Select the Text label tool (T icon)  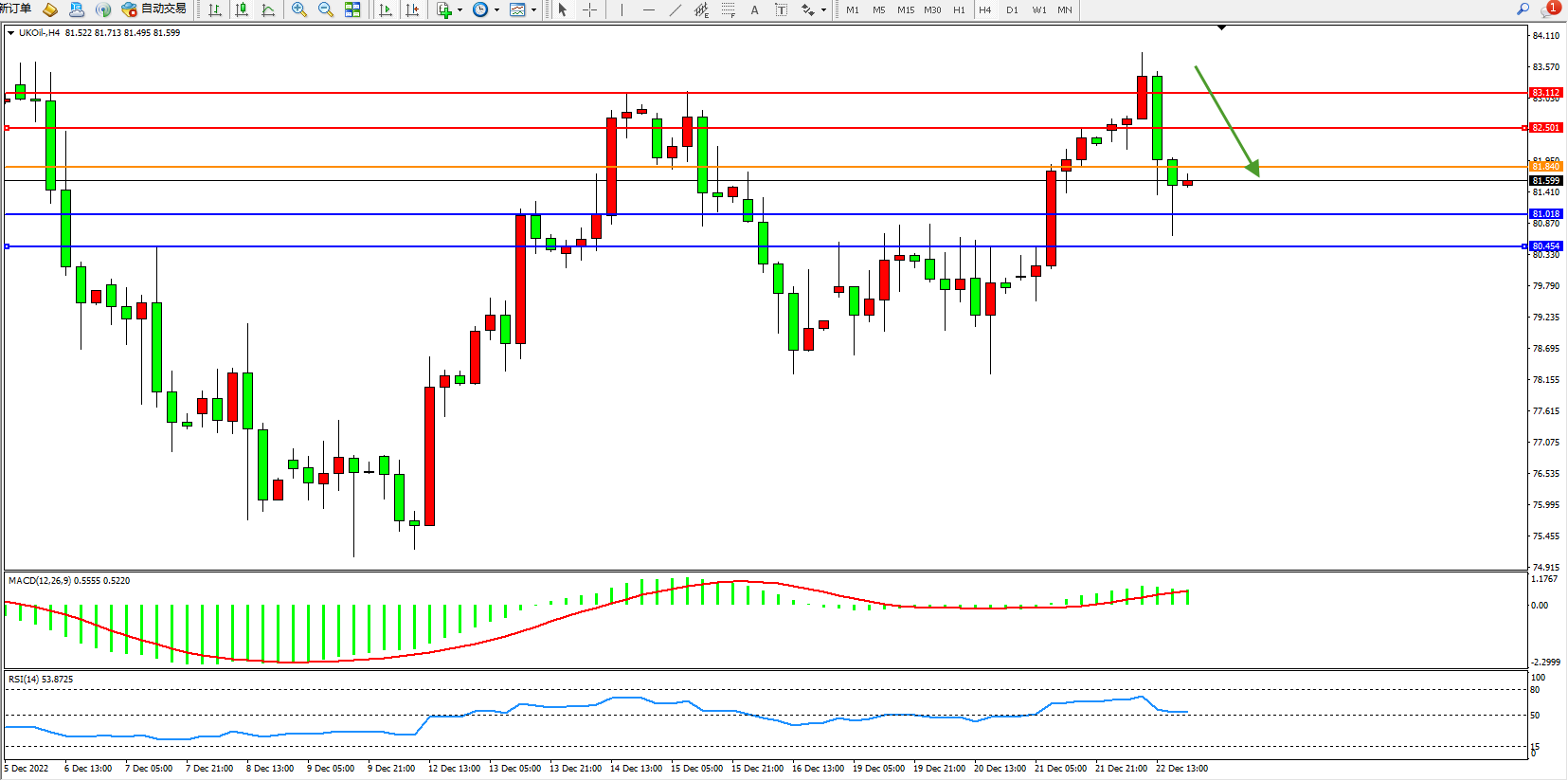[781, 9]
